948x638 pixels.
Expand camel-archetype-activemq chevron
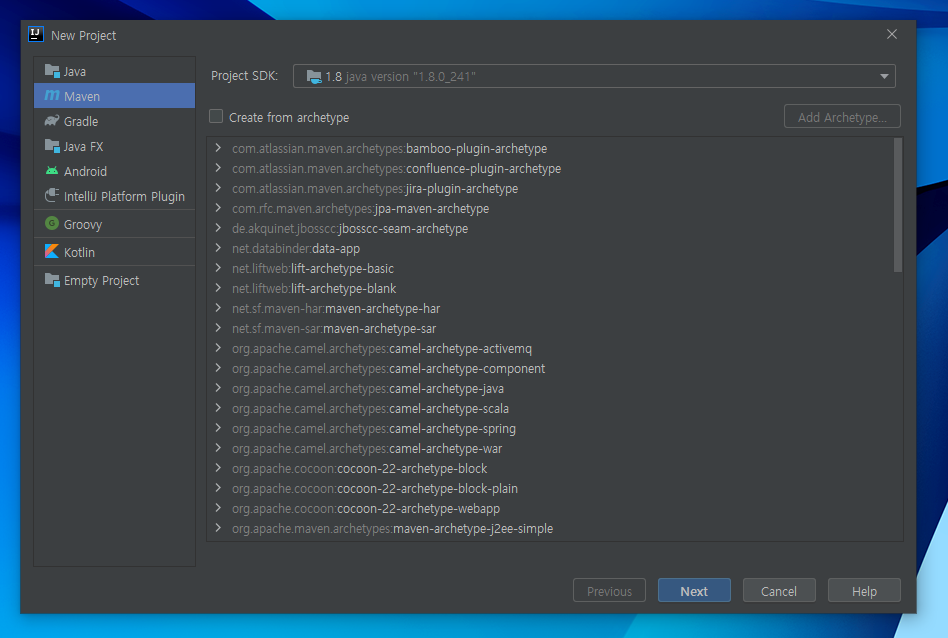(218, 347)
